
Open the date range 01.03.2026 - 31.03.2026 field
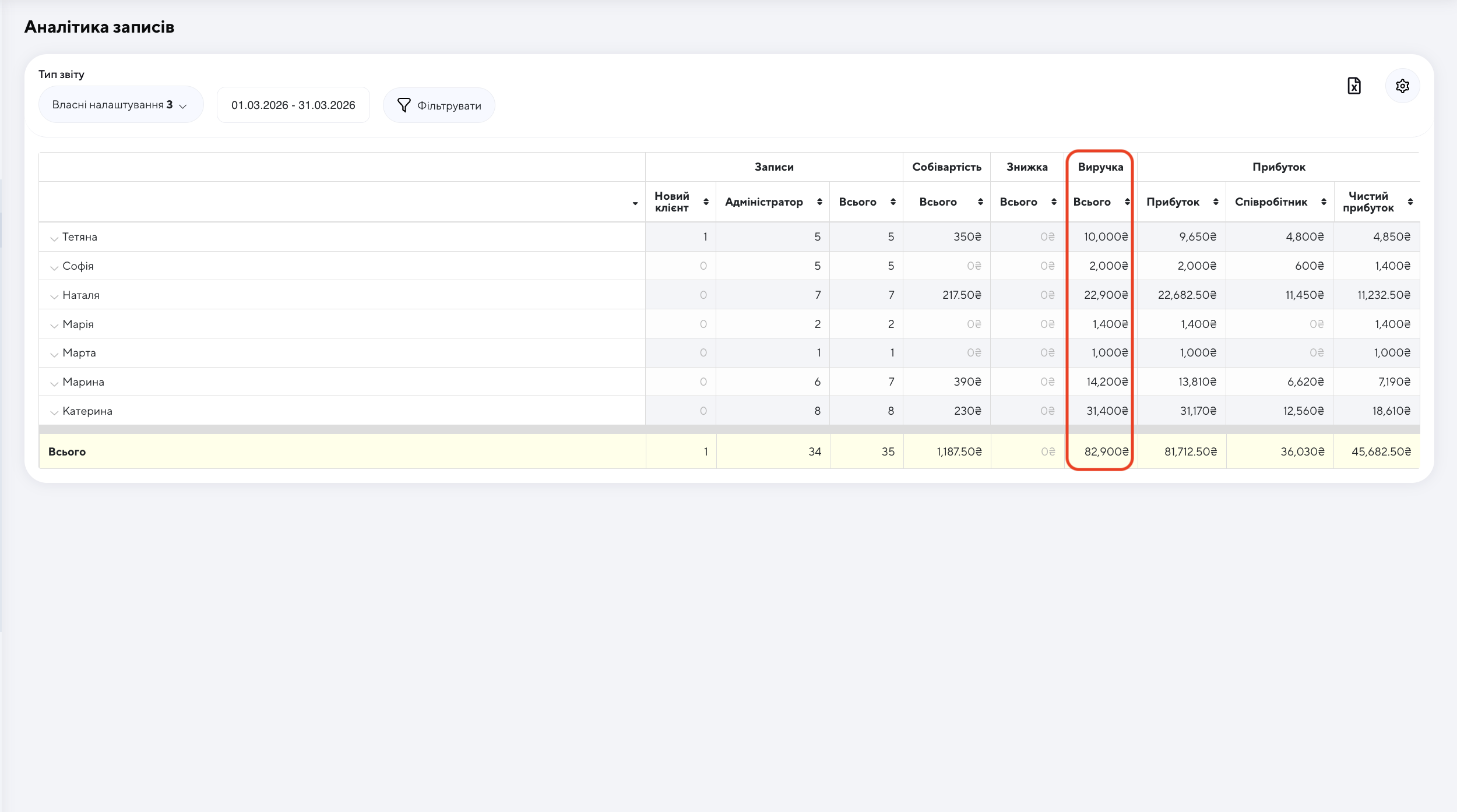coord(293,105)
